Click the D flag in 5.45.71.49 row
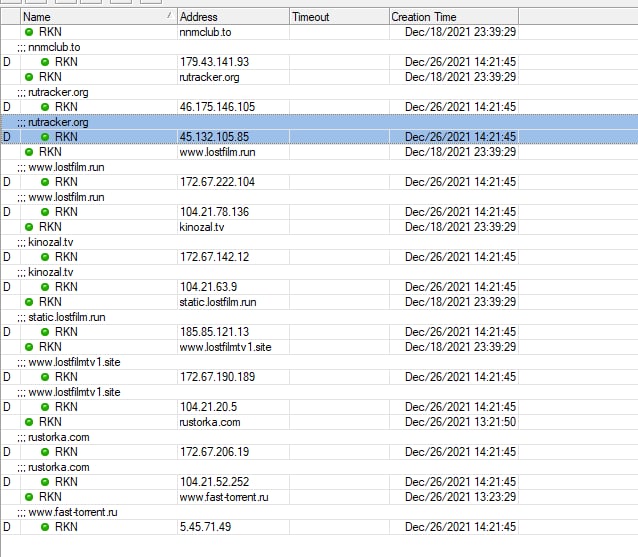The height and width of the screenshot is (557, 638). [x=7, y=527]
